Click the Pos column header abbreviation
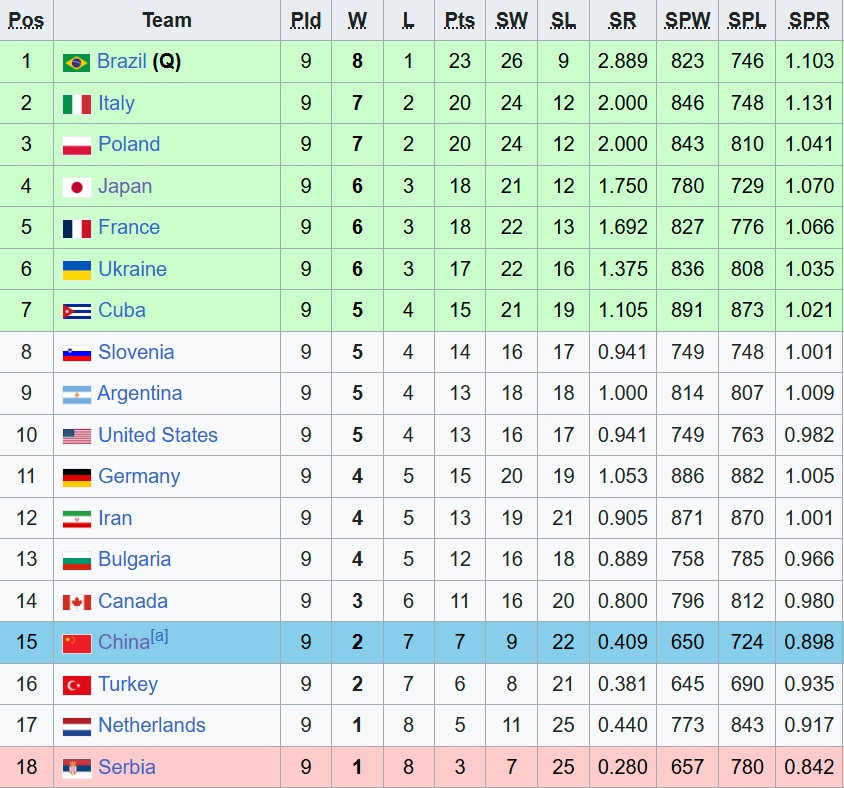The height and width of the screenshot is (788, 844). [26, 20]
